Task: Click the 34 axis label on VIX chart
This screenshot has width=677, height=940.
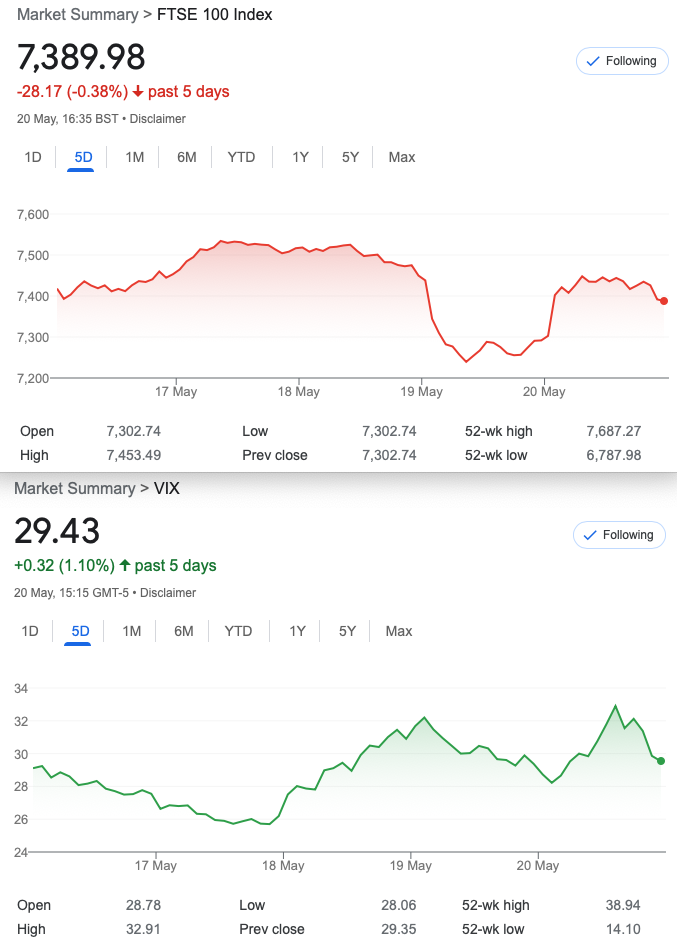Action: (21, 689)
